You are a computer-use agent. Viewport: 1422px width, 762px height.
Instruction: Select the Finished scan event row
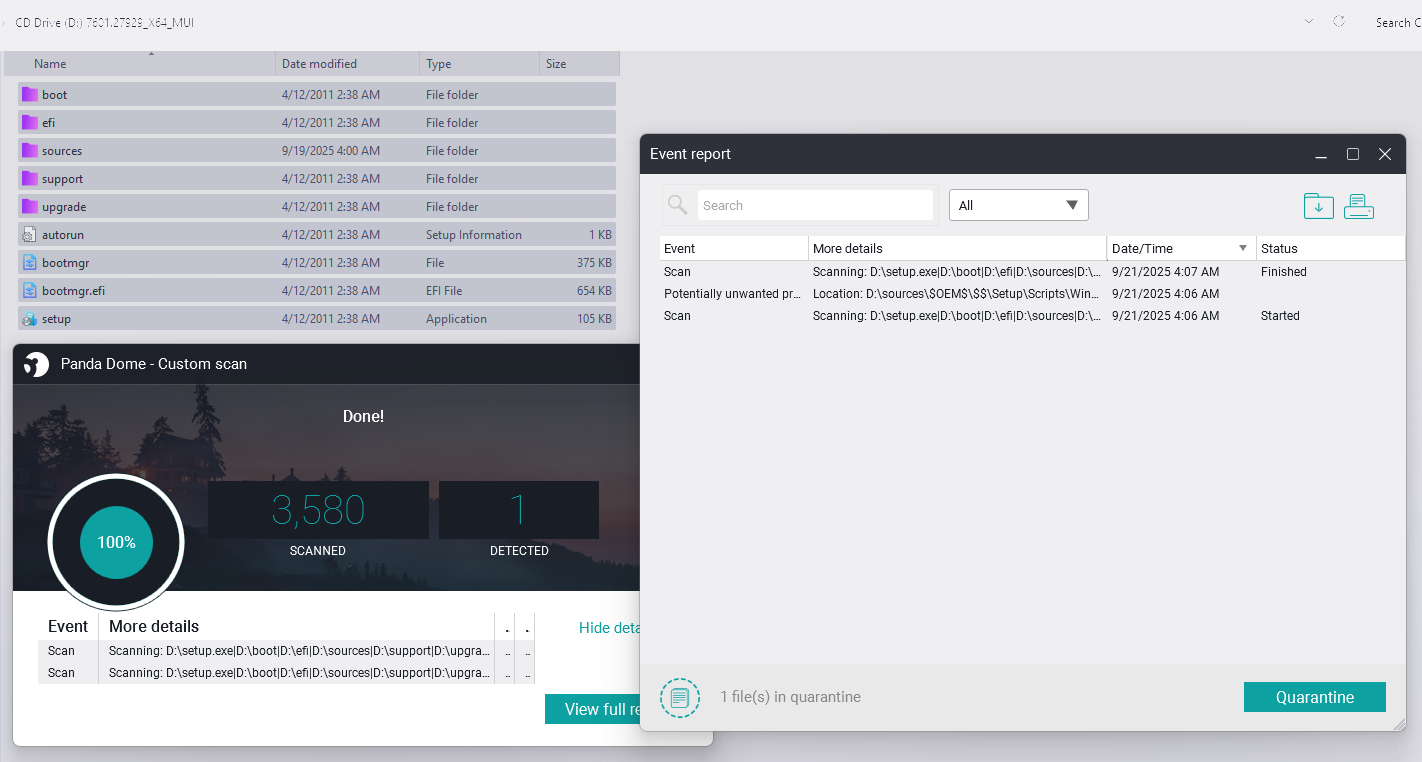(1032, 272)
